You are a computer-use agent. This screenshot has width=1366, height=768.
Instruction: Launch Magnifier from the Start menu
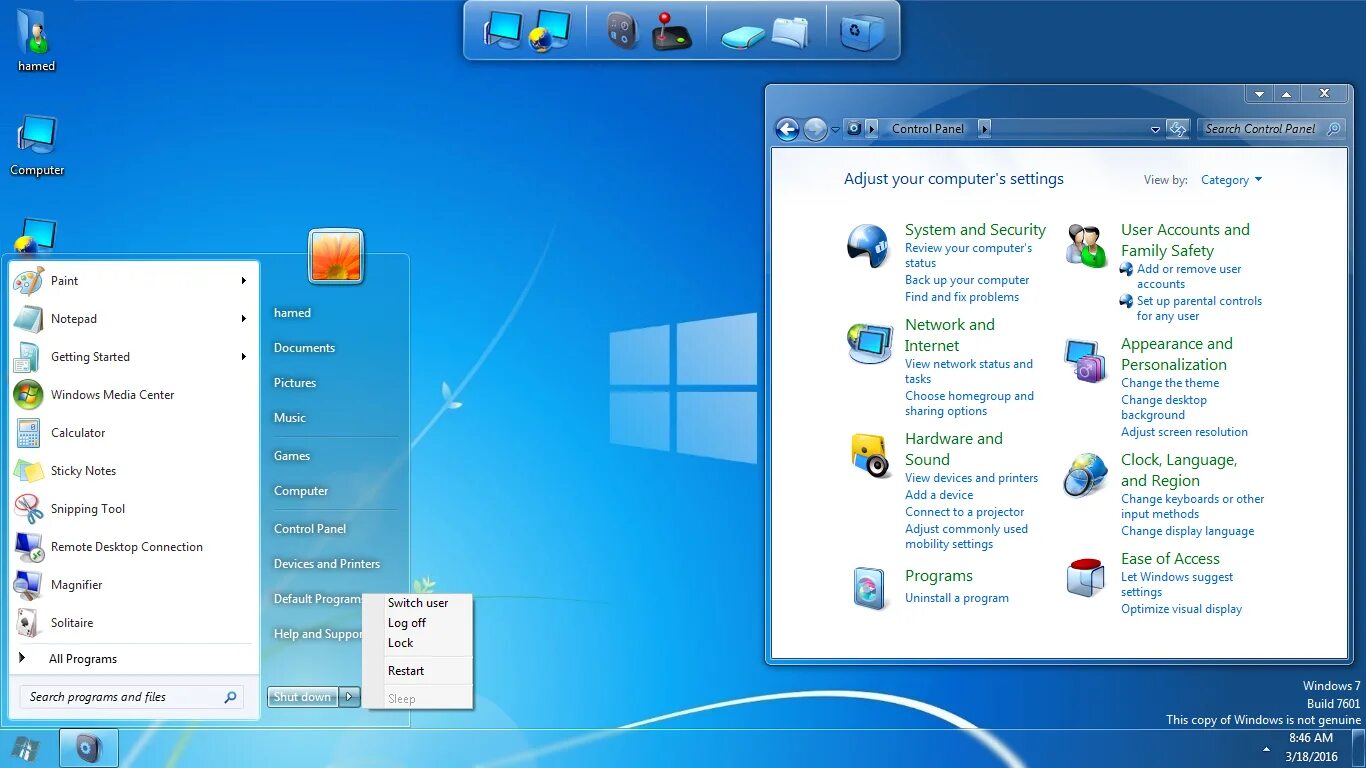(76, 585)
